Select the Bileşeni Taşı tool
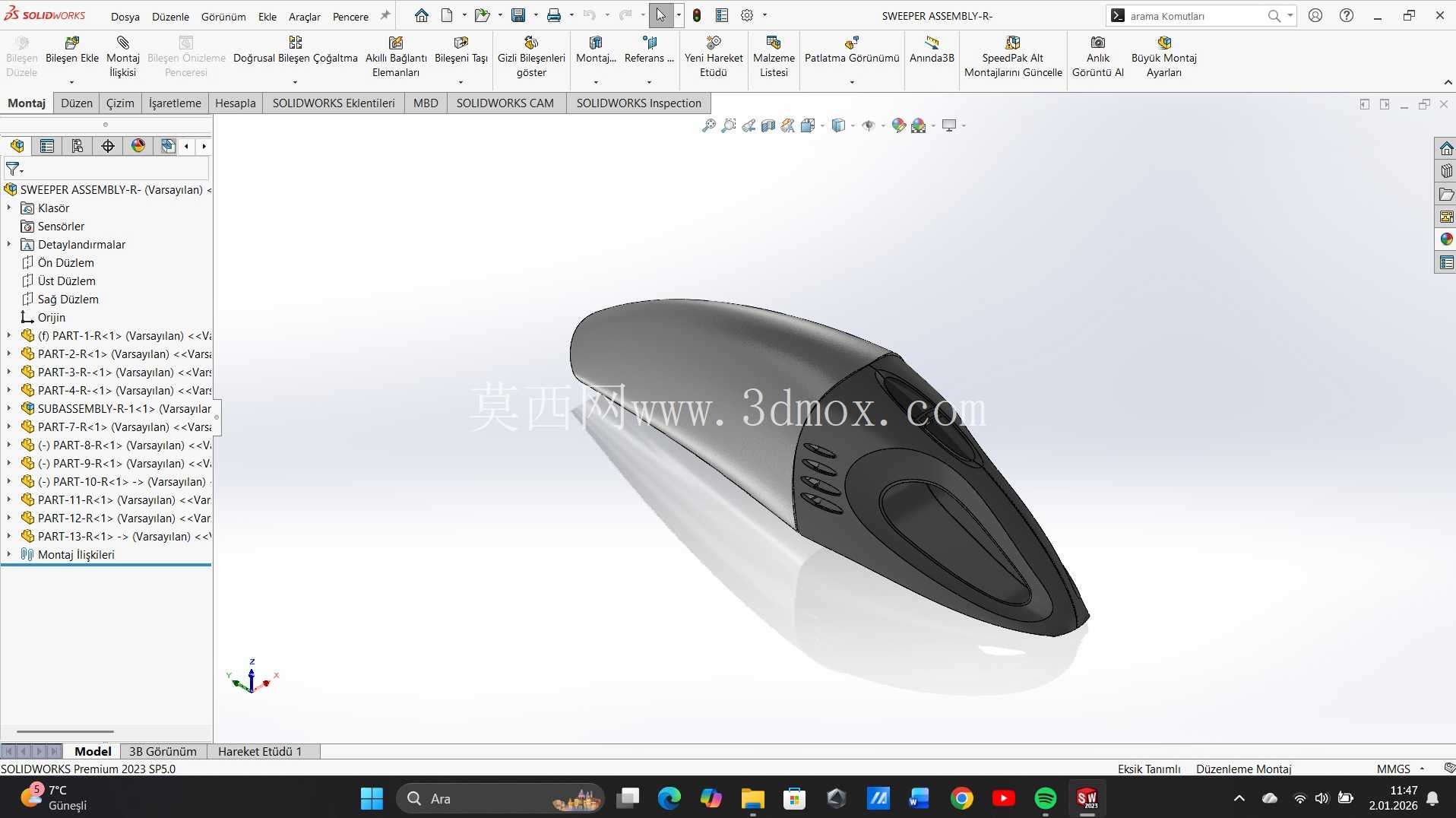This screenshot has width=1456, height=818. pos(461,49)
